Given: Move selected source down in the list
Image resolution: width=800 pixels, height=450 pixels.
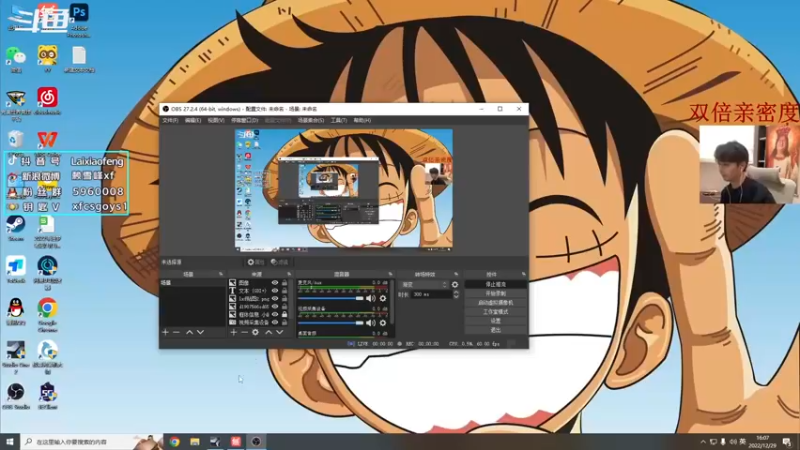Looking at the screenshot, I should click(280, 332).
